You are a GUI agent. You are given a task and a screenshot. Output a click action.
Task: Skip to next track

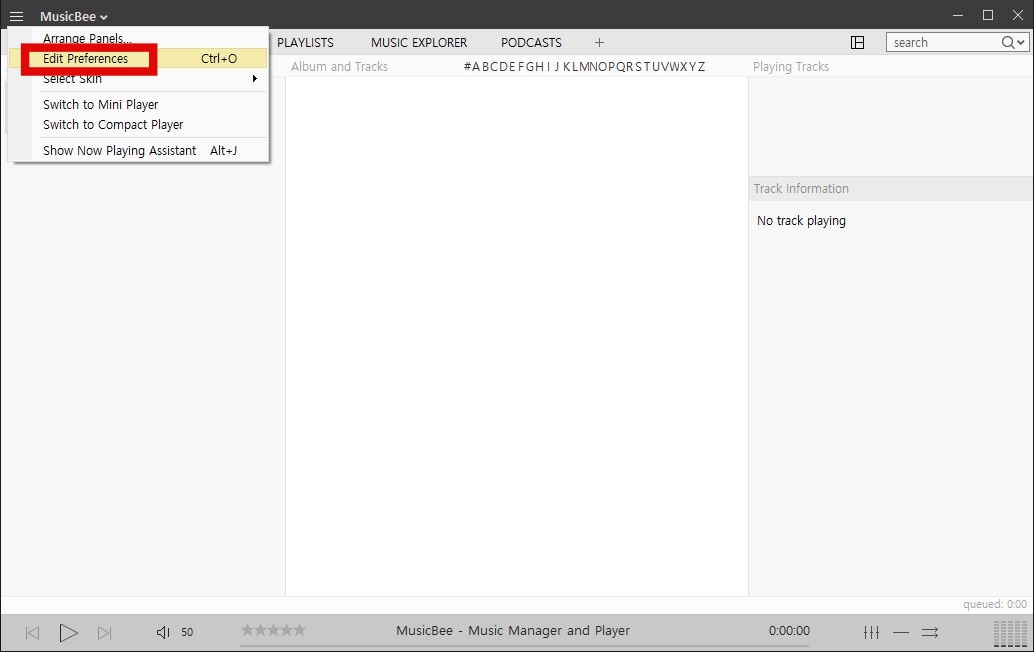click(104, 633)
